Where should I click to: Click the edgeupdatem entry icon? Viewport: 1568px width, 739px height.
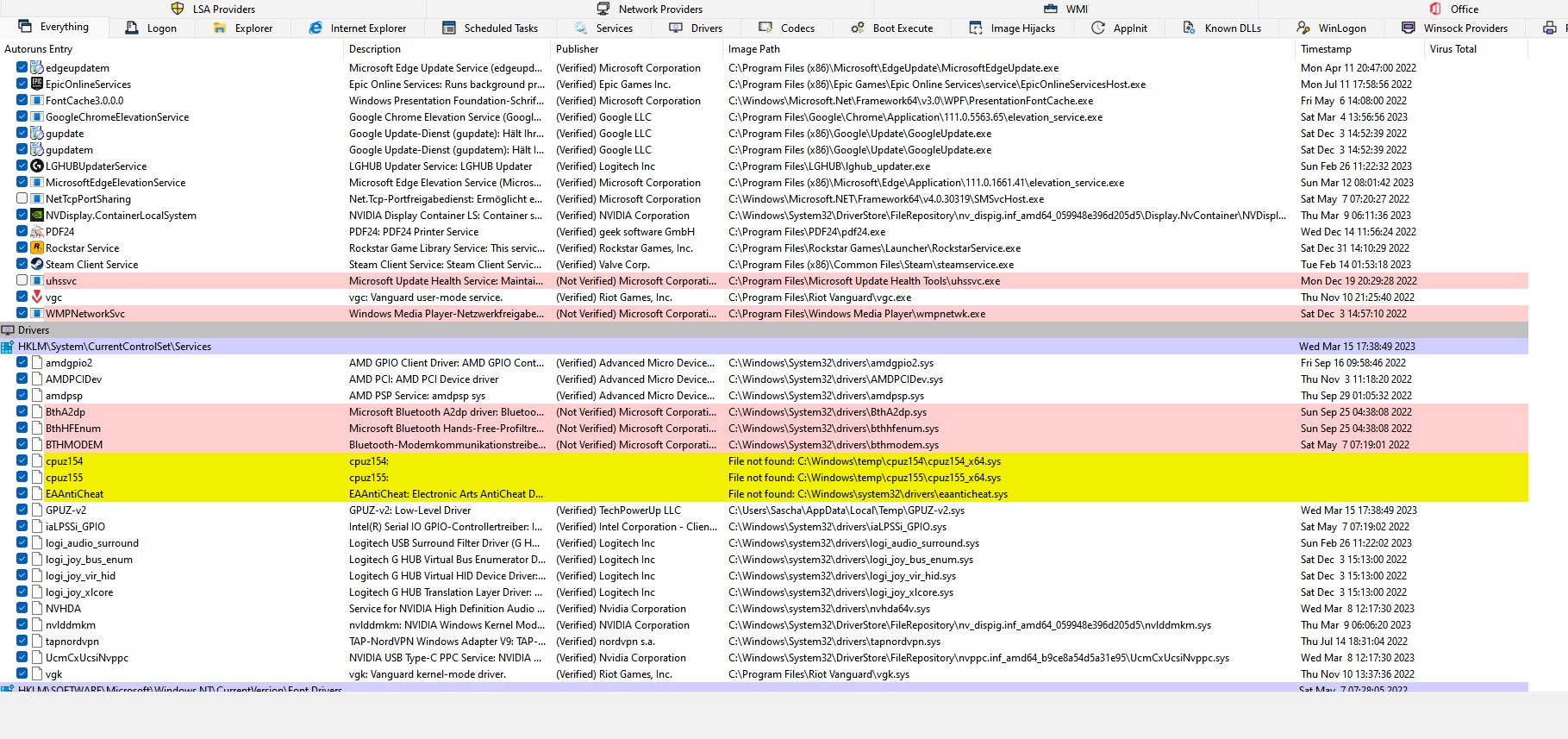tap(37, 67)
